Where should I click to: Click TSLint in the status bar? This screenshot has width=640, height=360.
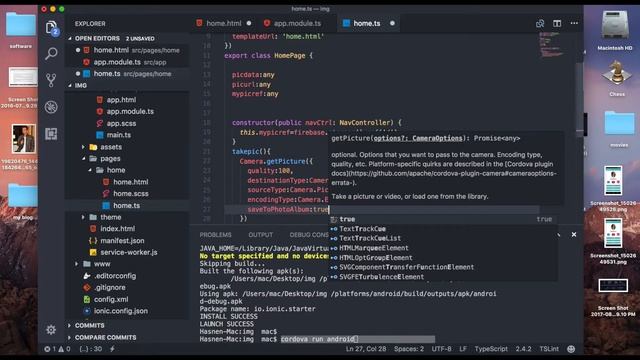(x=549, y=349)
